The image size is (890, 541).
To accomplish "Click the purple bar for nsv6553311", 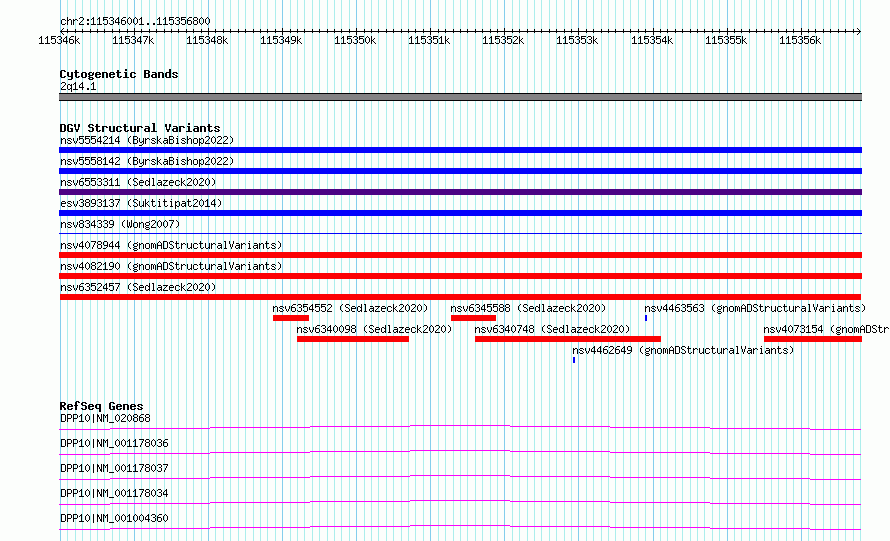I will coord(460,192).
